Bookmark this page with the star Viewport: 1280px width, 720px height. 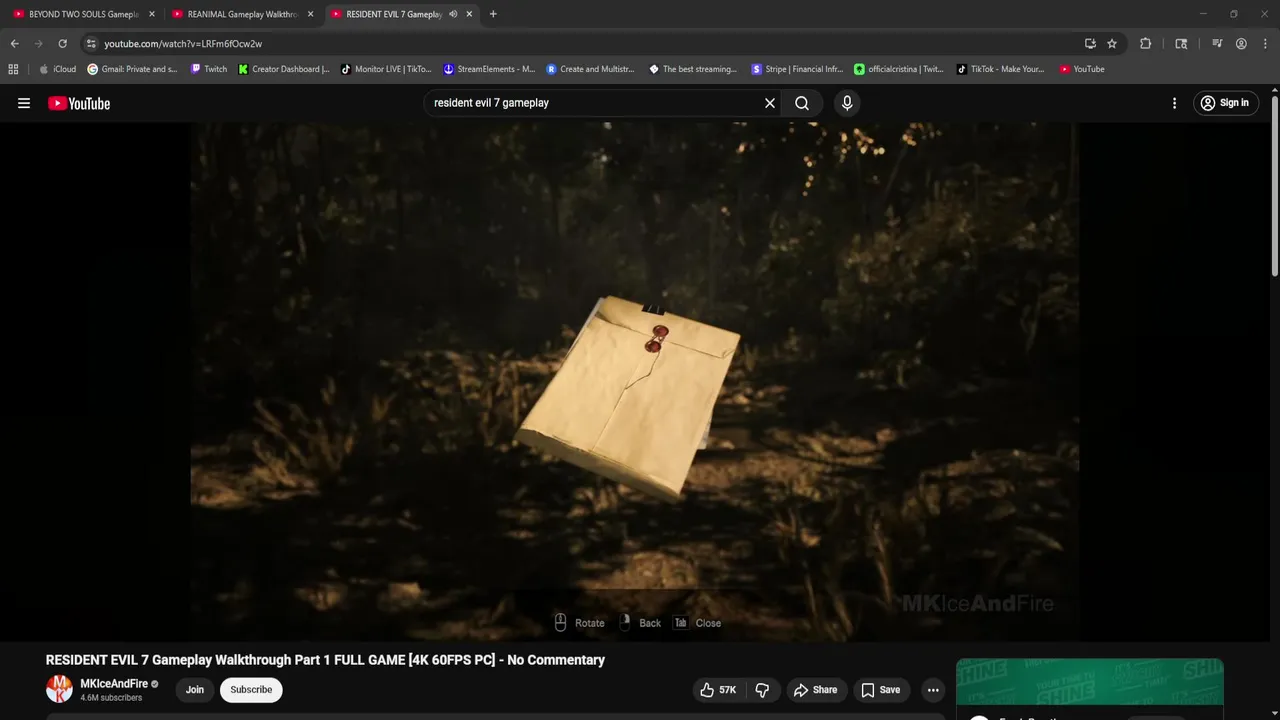(x=1112, y=44)
